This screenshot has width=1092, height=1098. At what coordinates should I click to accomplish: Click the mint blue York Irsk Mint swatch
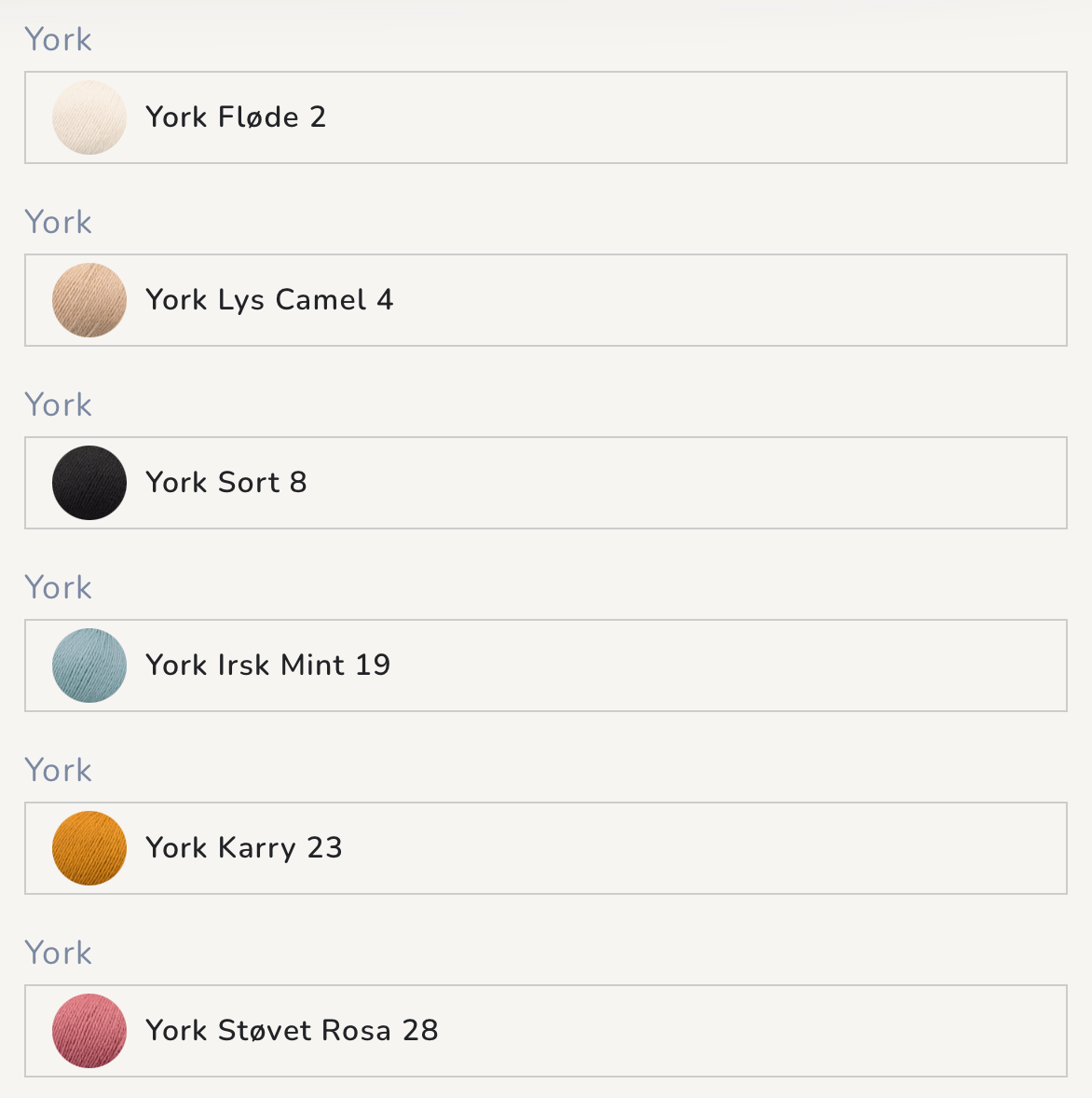(89, 666)
